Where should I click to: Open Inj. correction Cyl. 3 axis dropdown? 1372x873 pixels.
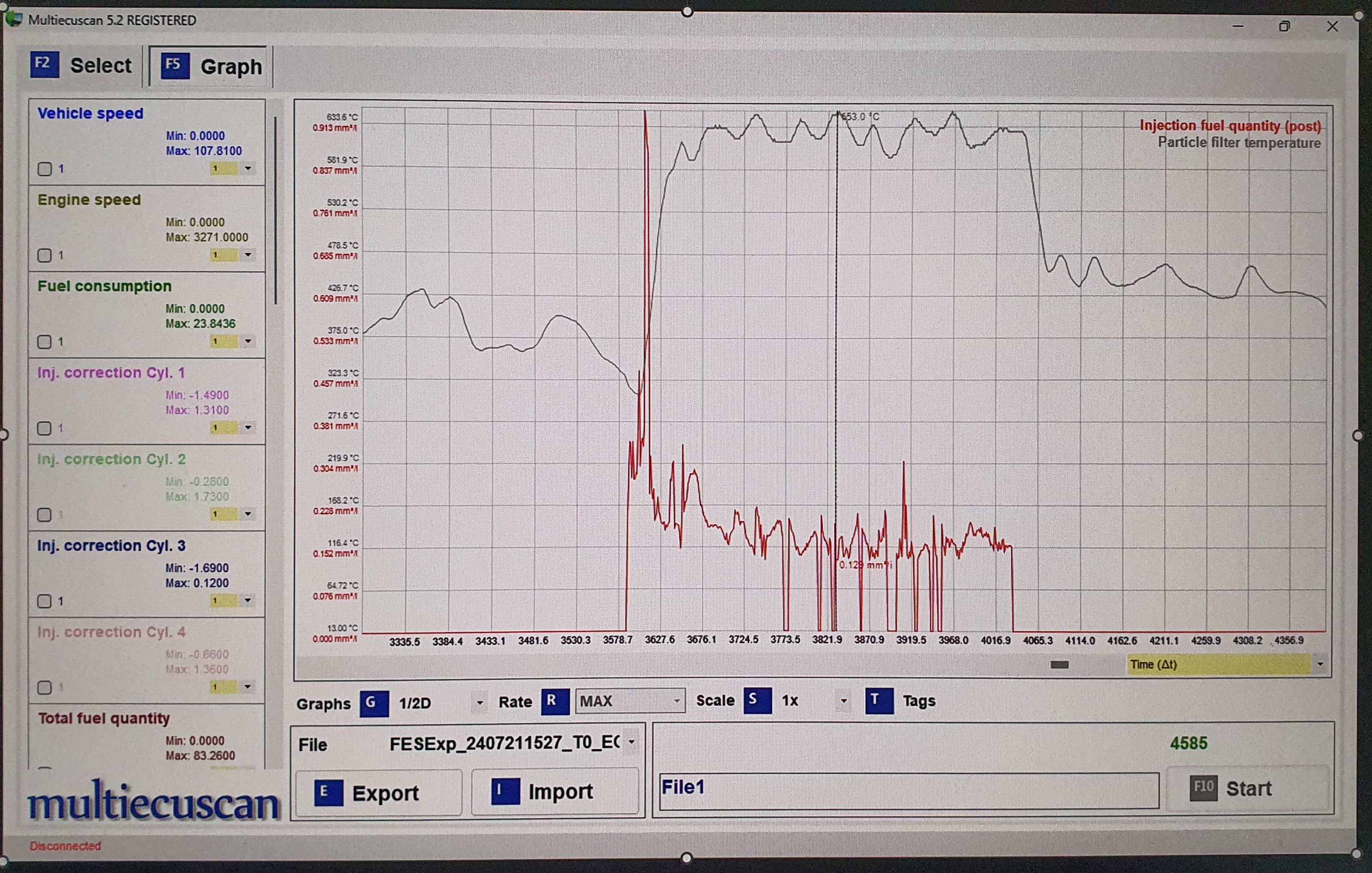(247, 601)
